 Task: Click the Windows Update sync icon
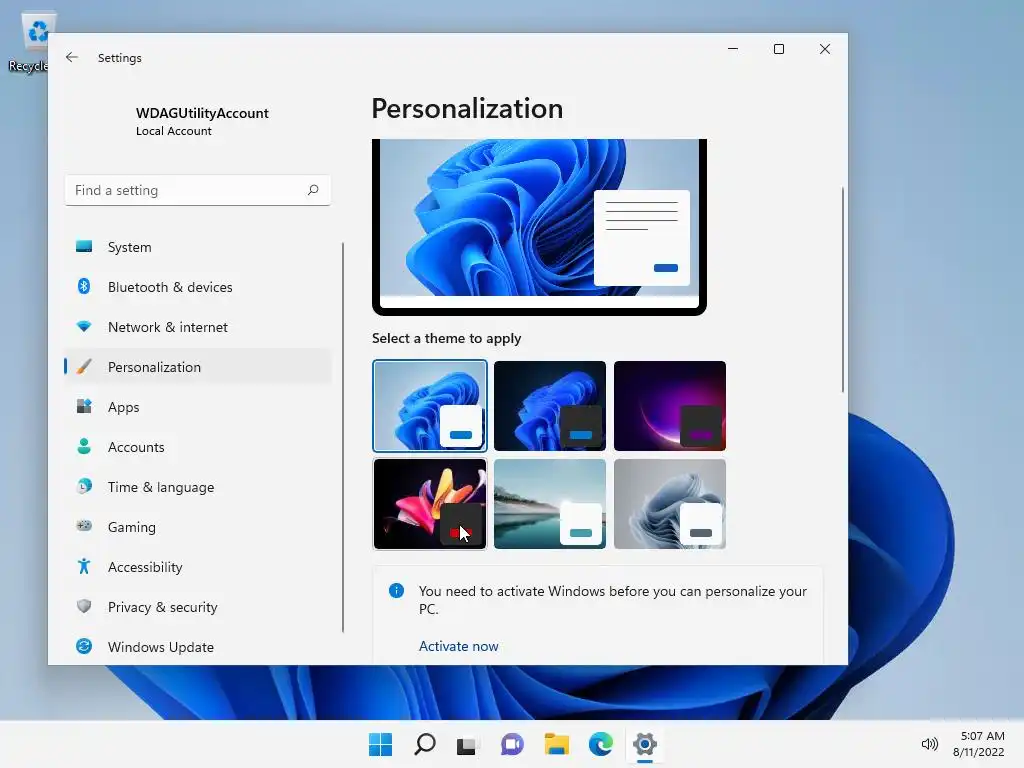pyautogui.click(x=84, y=646)
